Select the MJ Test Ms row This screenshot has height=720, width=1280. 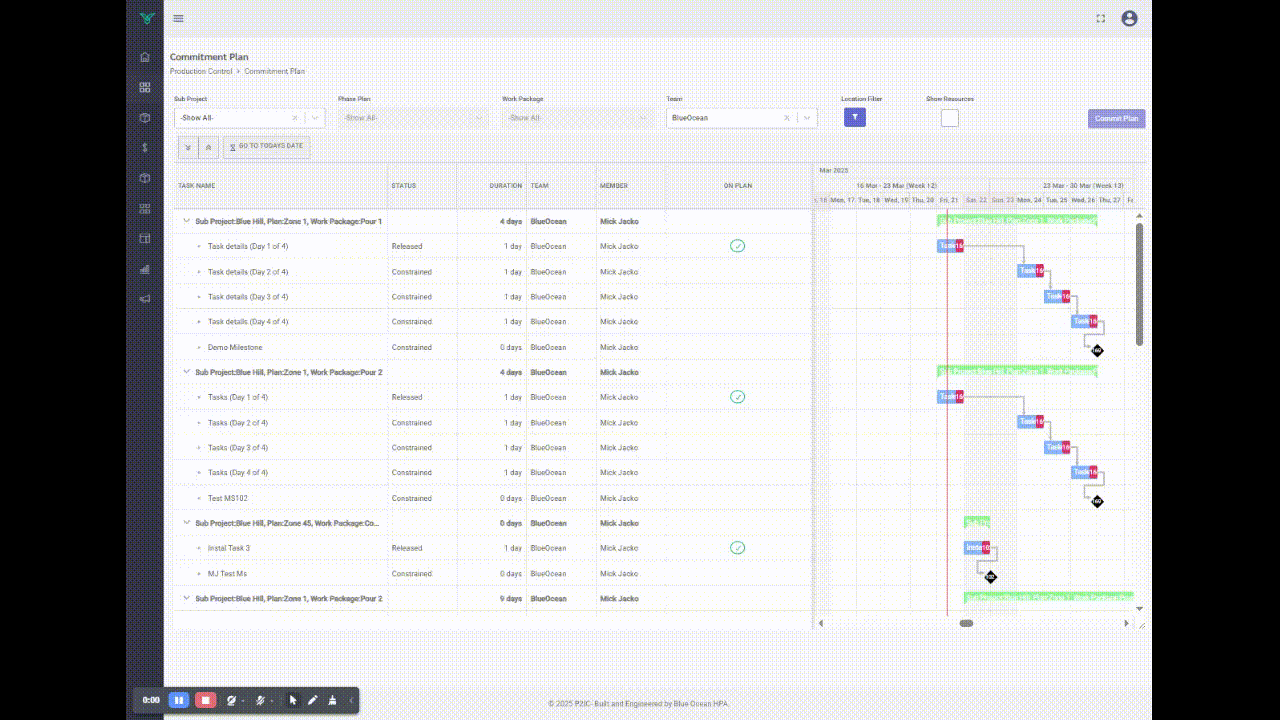(x=492, y=574)
